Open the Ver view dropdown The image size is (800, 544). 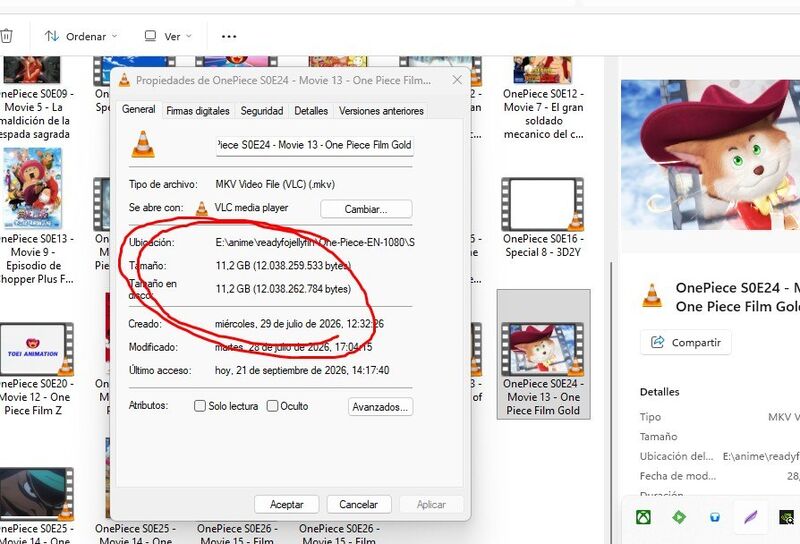click(168, 36)
